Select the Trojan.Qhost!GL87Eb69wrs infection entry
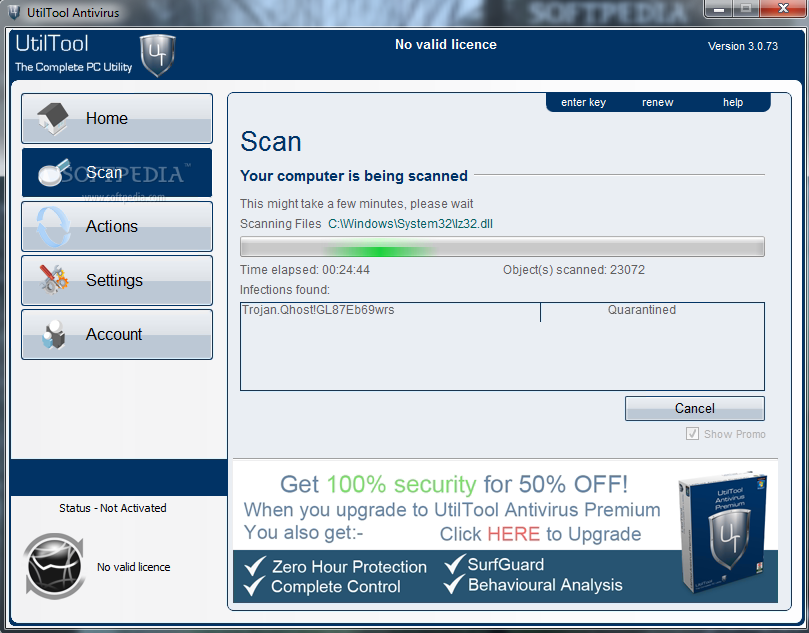This screenshot has width=809, height=633. pyautogui.click(x=318, y=310)
